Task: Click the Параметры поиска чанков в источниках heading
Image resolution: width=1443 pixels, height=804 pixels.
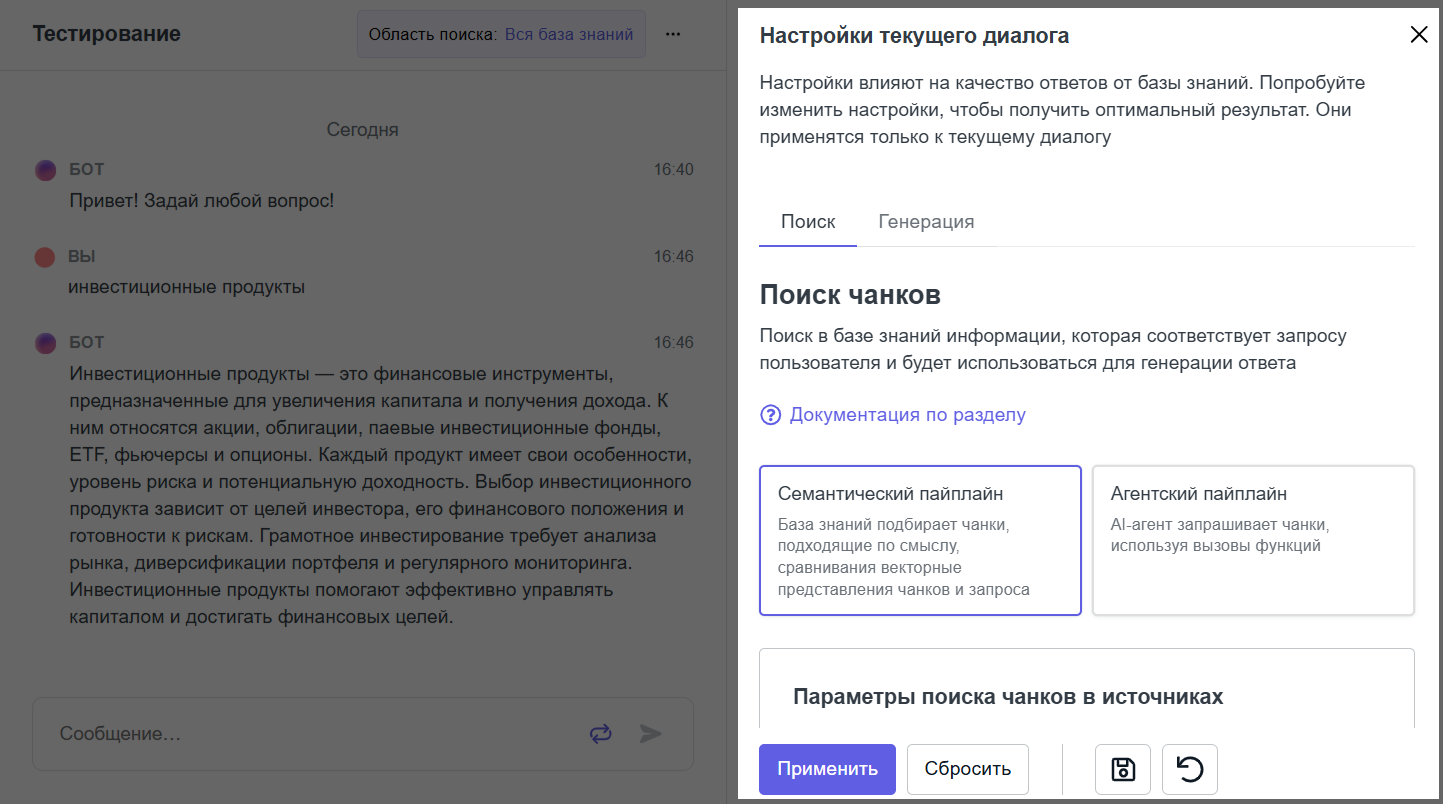Action: point(1008,697)
